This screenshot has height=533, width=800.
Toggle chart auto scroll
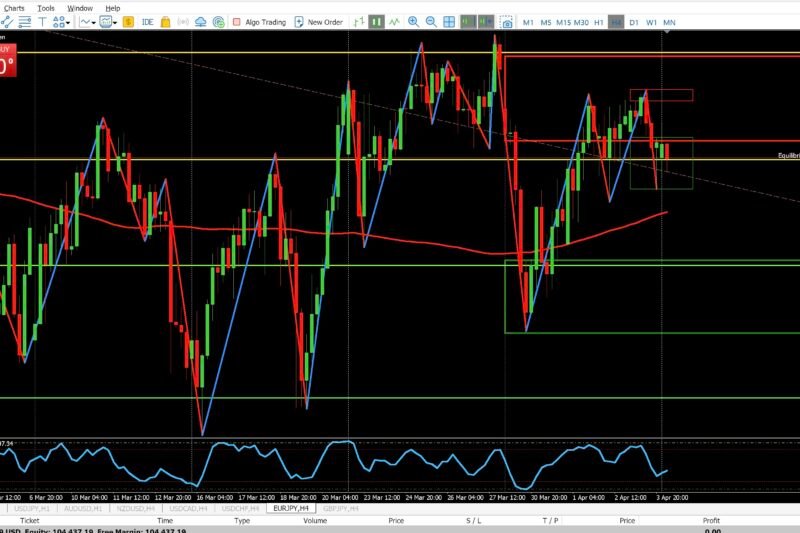468,22
